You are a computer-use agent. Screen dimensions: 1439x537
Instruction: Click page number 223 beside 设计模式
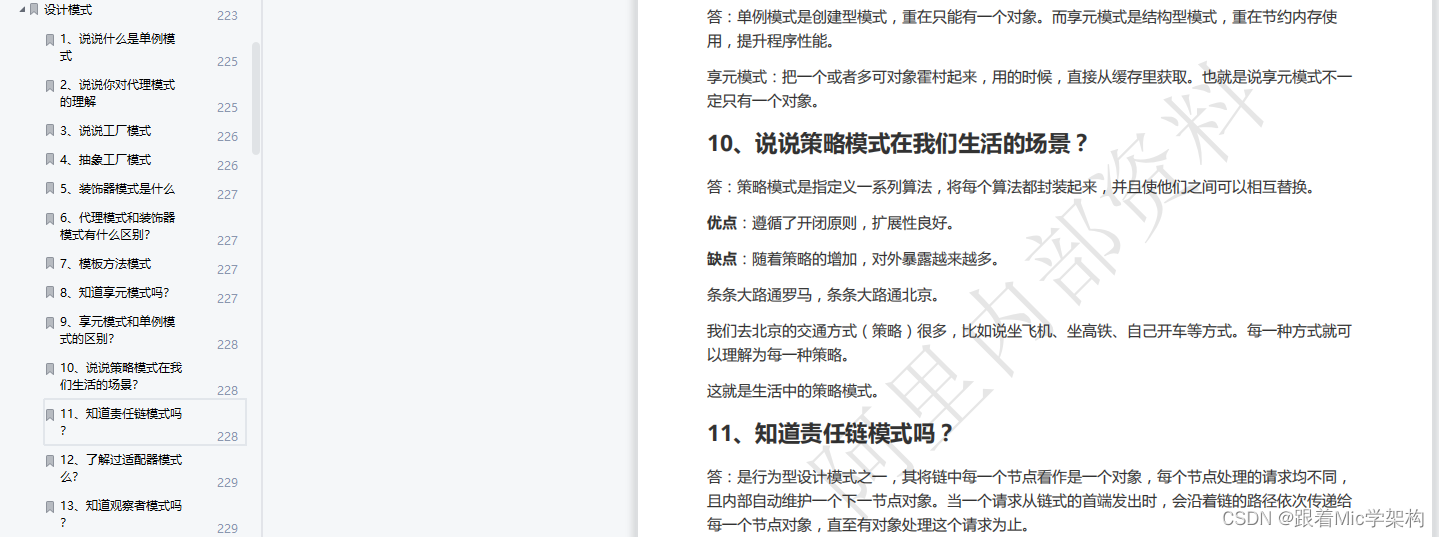pyautogui.click(x=227, y=16)
